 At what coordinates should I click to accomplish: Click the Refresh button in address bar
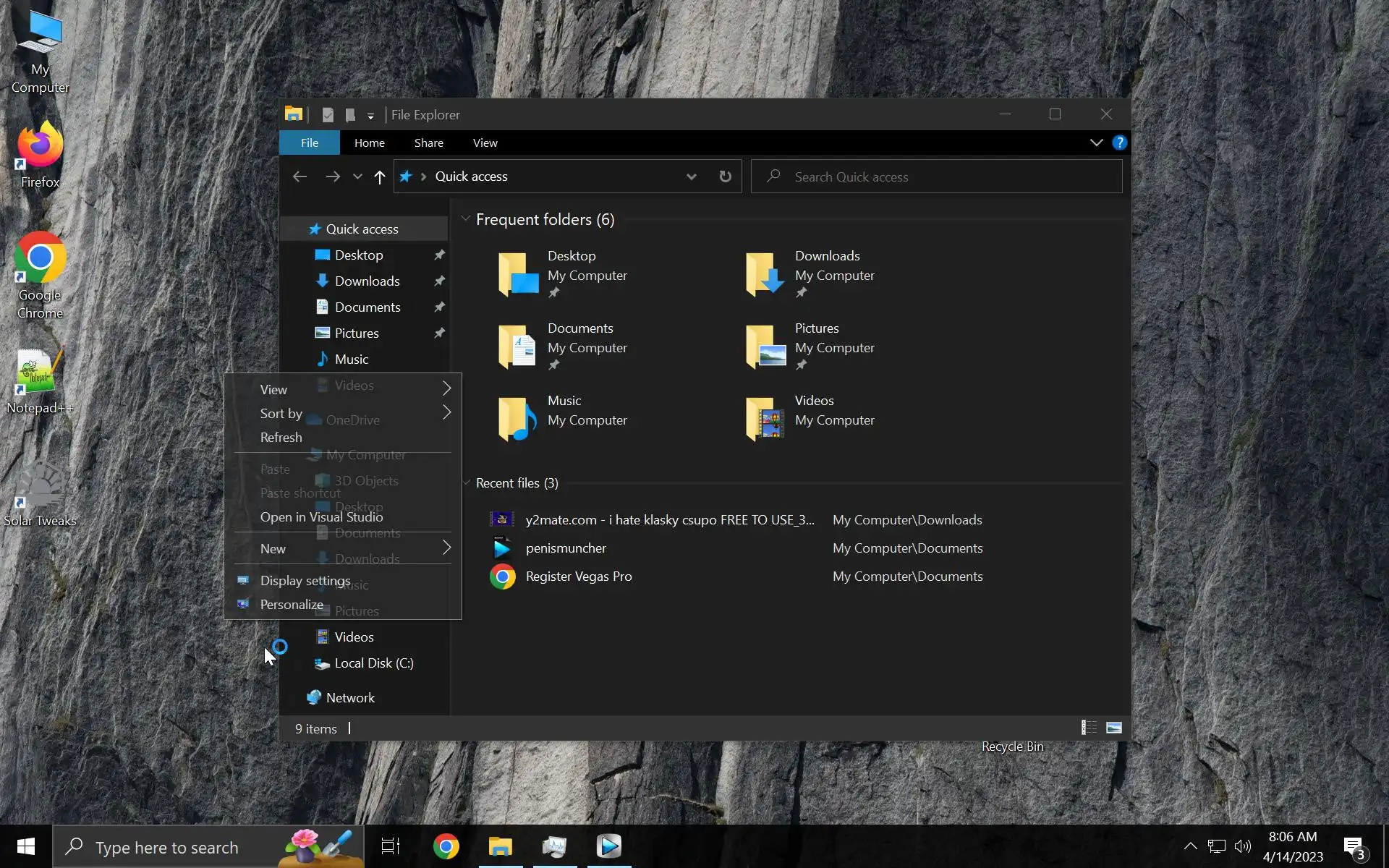(725, 176)
